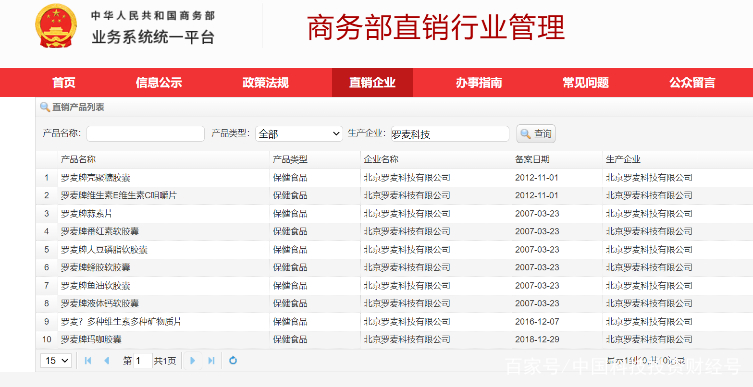Click the 直销产品列表 panel title
The height and width of the screenshot is (387, 753).
click(x=78, y=107)
